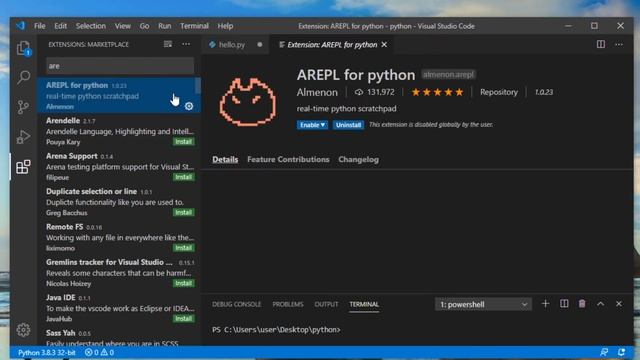Click the Almenon publisher link

coord(317,92)
